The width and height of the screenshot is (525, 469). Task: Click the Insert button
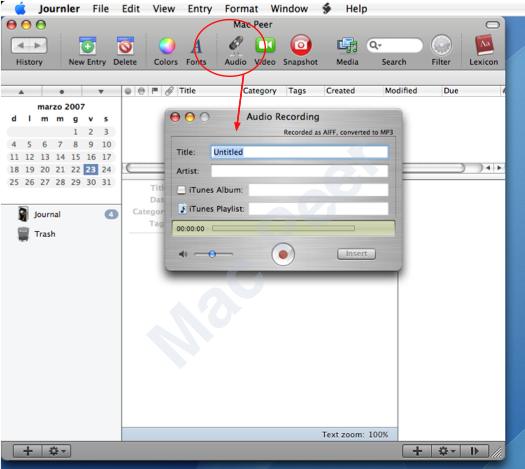[x=356, y=254]
